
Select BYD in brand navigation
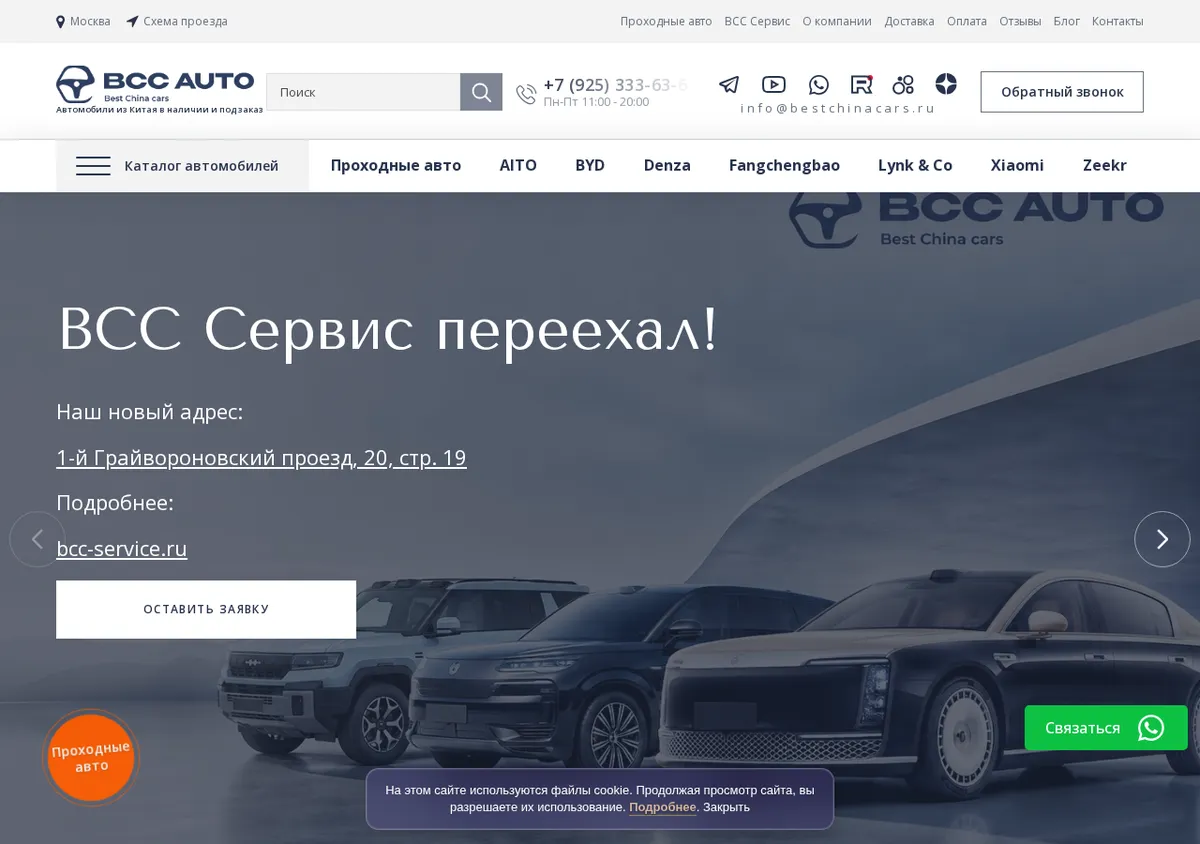(590, 166)
